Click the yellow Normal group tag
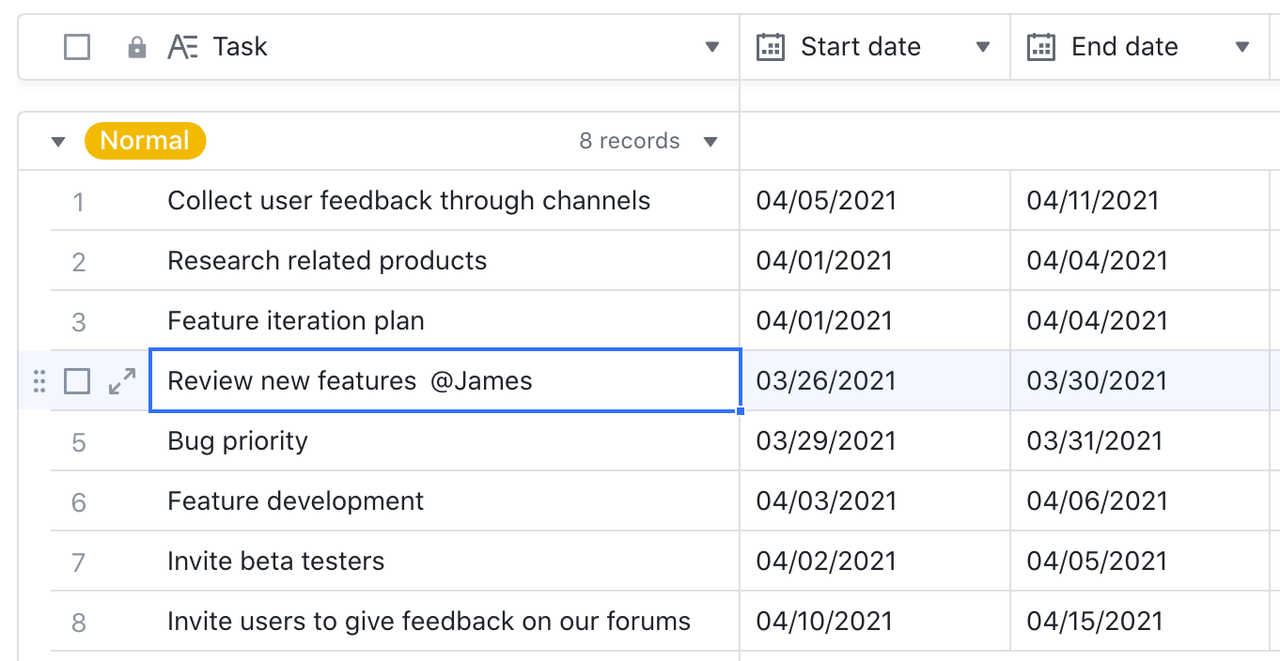The width and height of the screenshot is (1280, 661). pos(145,141)
